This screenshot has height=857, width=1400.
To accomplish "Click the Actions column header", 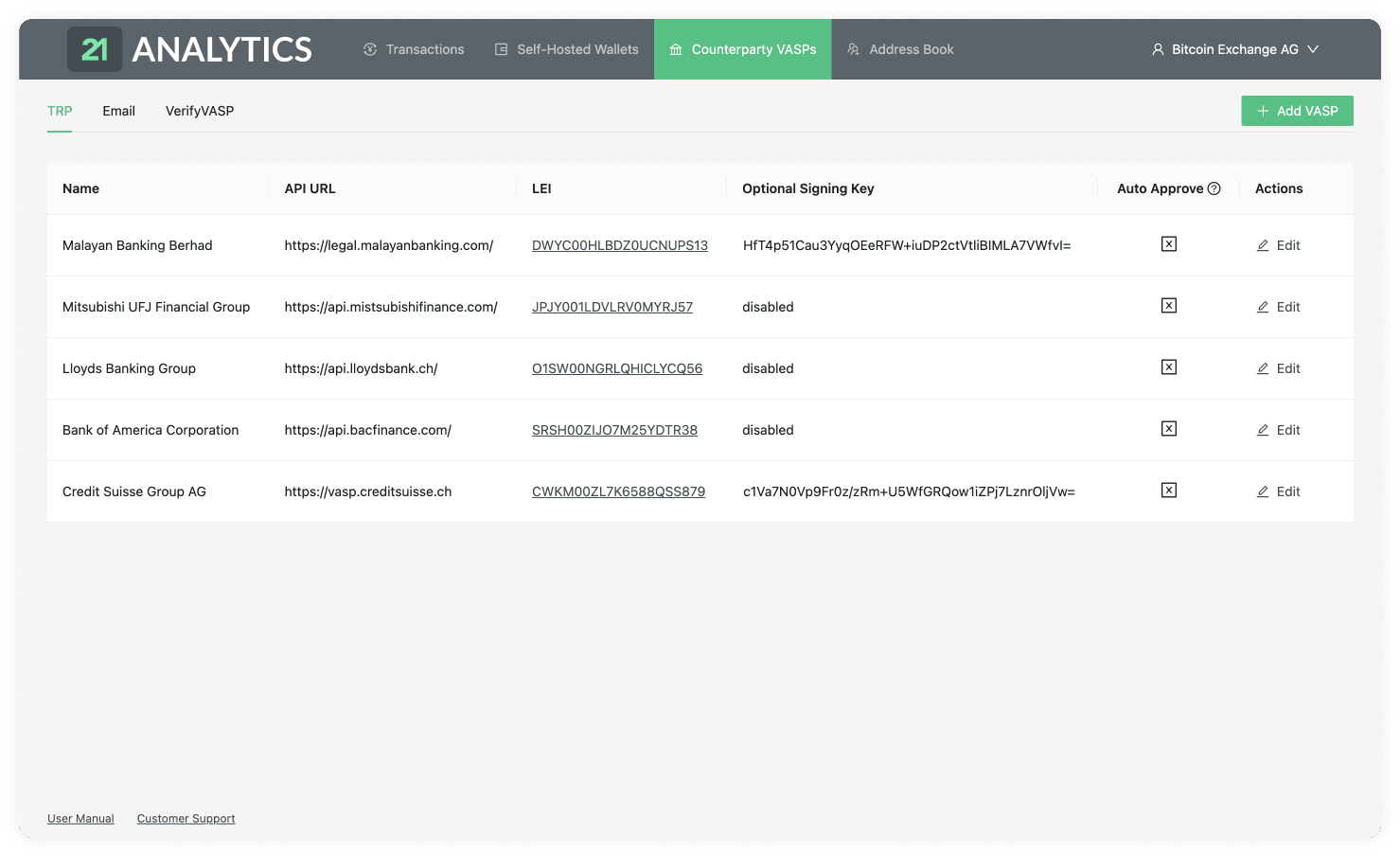I will pos(1279,188).
